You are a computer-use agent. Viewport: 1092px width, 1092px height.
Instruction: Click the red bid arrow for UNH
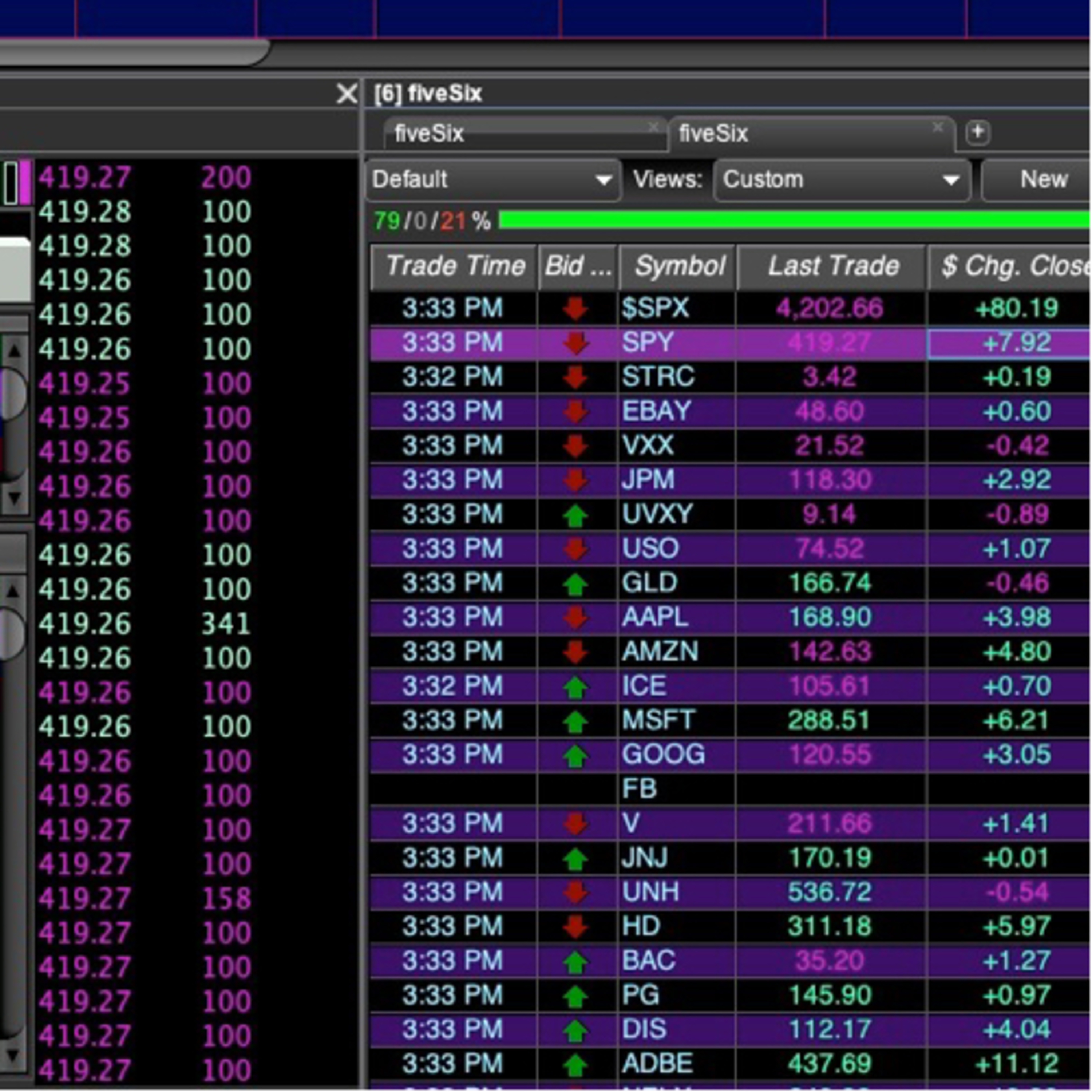pos(575,893)
